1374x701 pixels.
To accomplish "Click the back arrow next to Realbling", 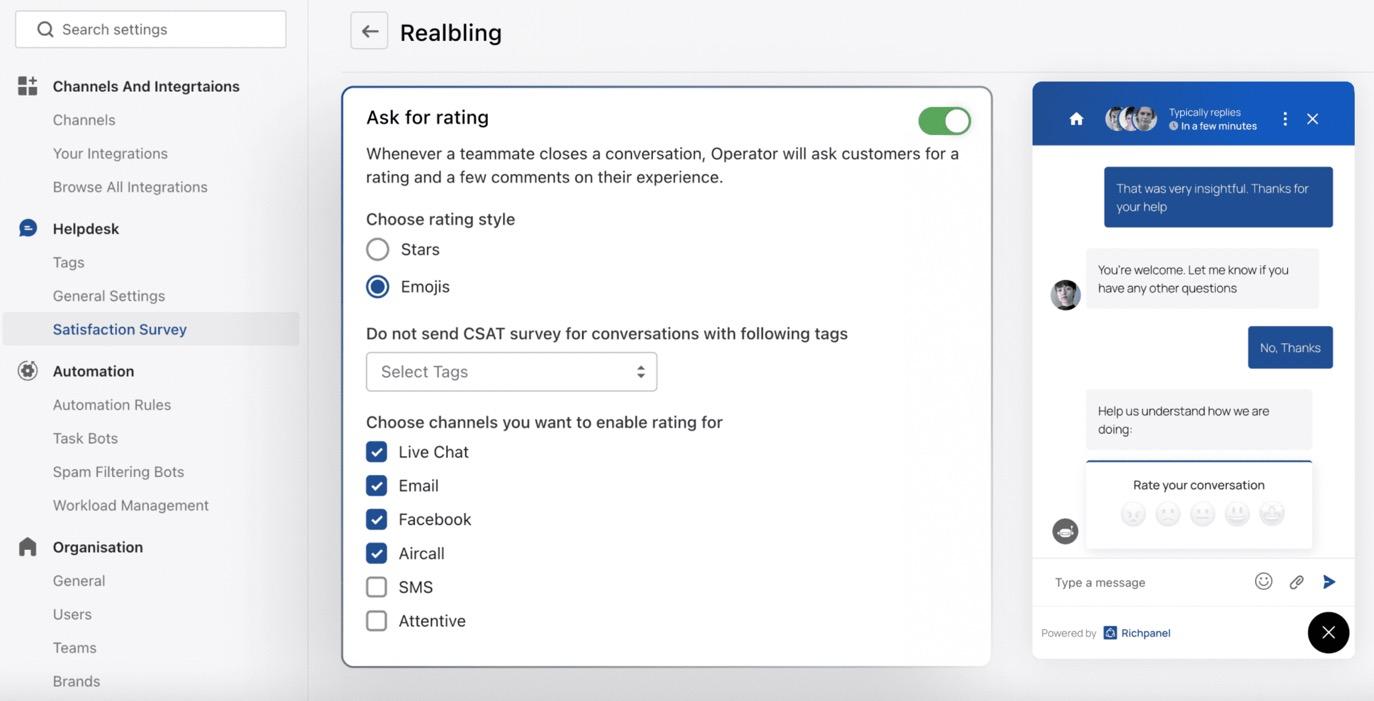I will 369,31.
